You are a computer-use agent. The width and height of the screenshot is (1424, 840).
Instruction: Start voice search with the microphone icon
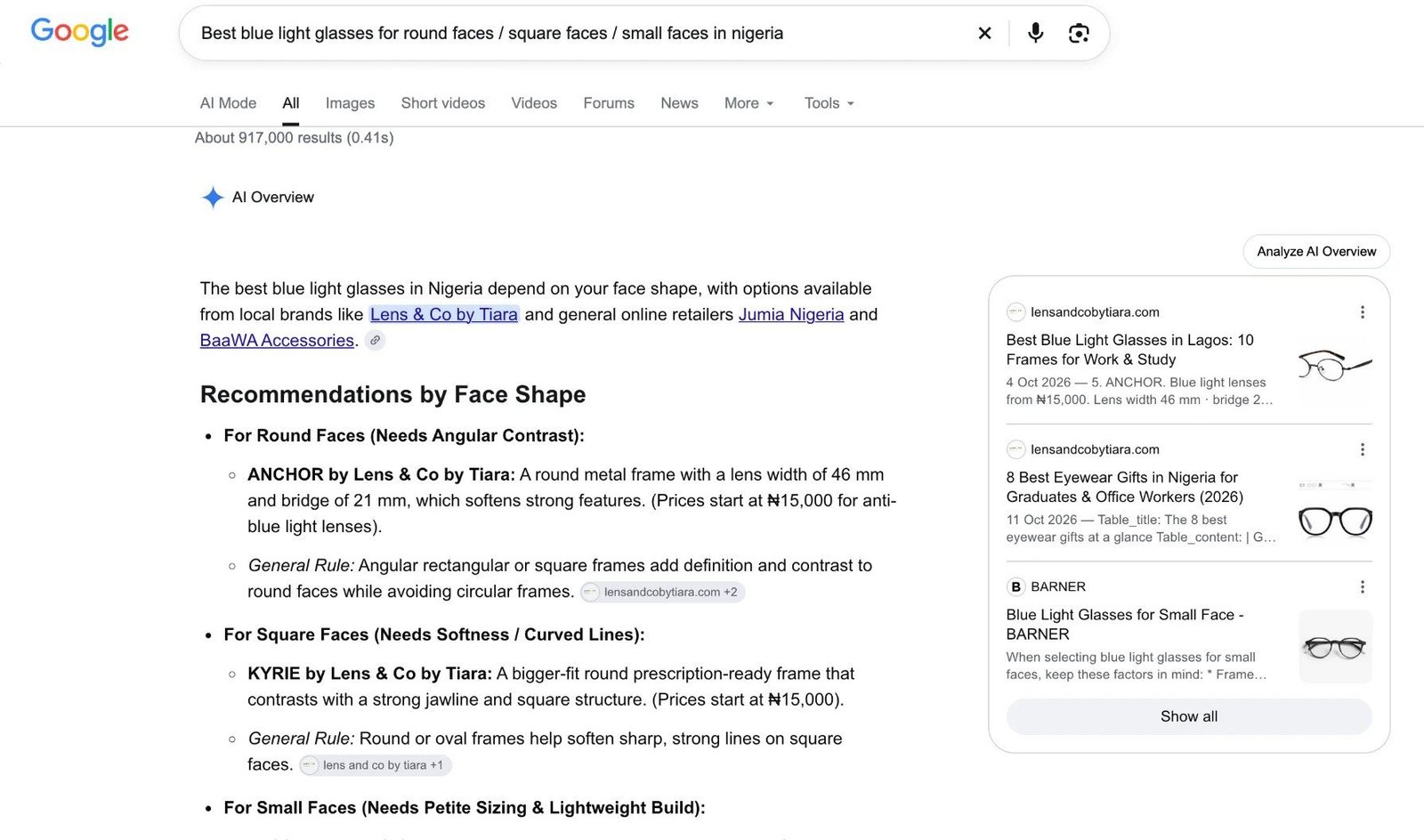click(x=1035, y=33)
